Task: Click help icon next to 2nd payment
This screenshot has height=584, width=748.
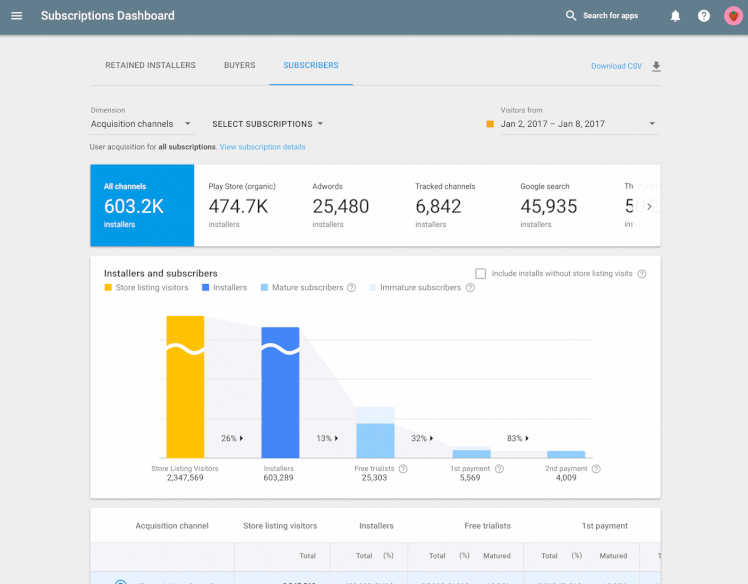Action: [x=596, y=469]
